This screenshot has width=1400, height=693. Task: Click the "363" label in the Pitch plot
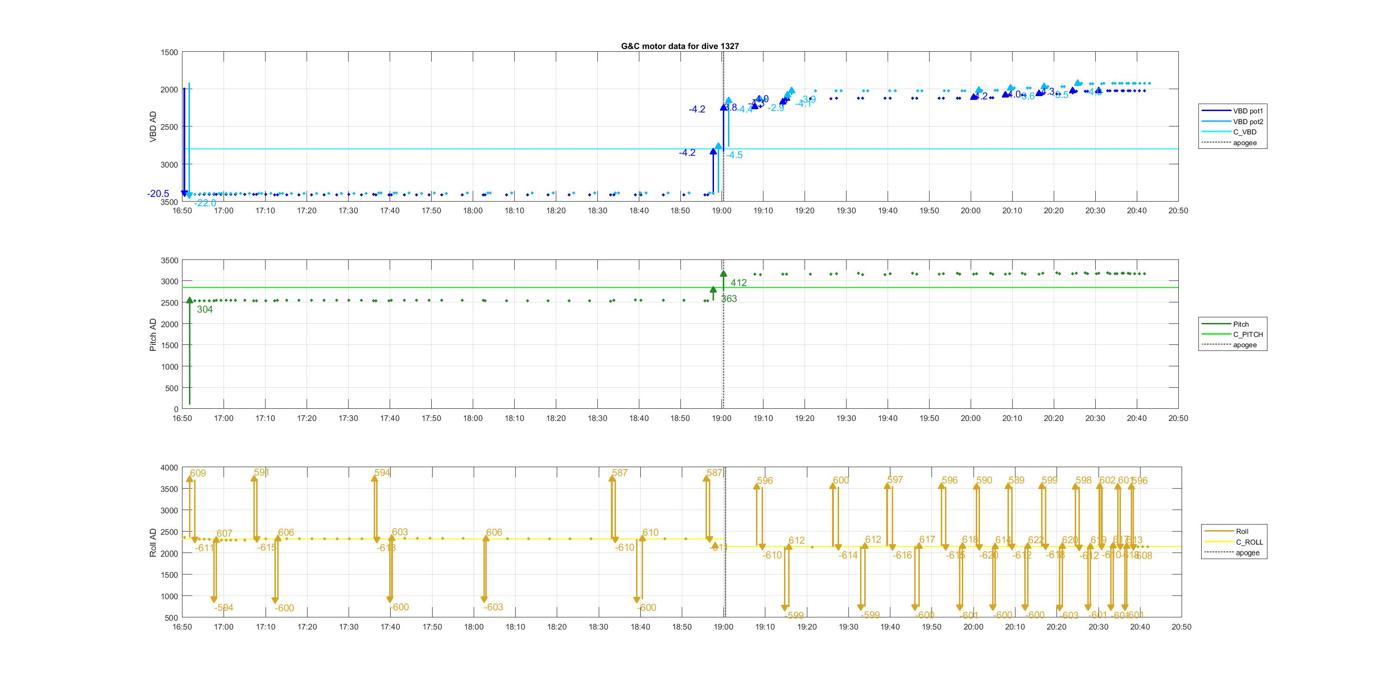point(729,299)
